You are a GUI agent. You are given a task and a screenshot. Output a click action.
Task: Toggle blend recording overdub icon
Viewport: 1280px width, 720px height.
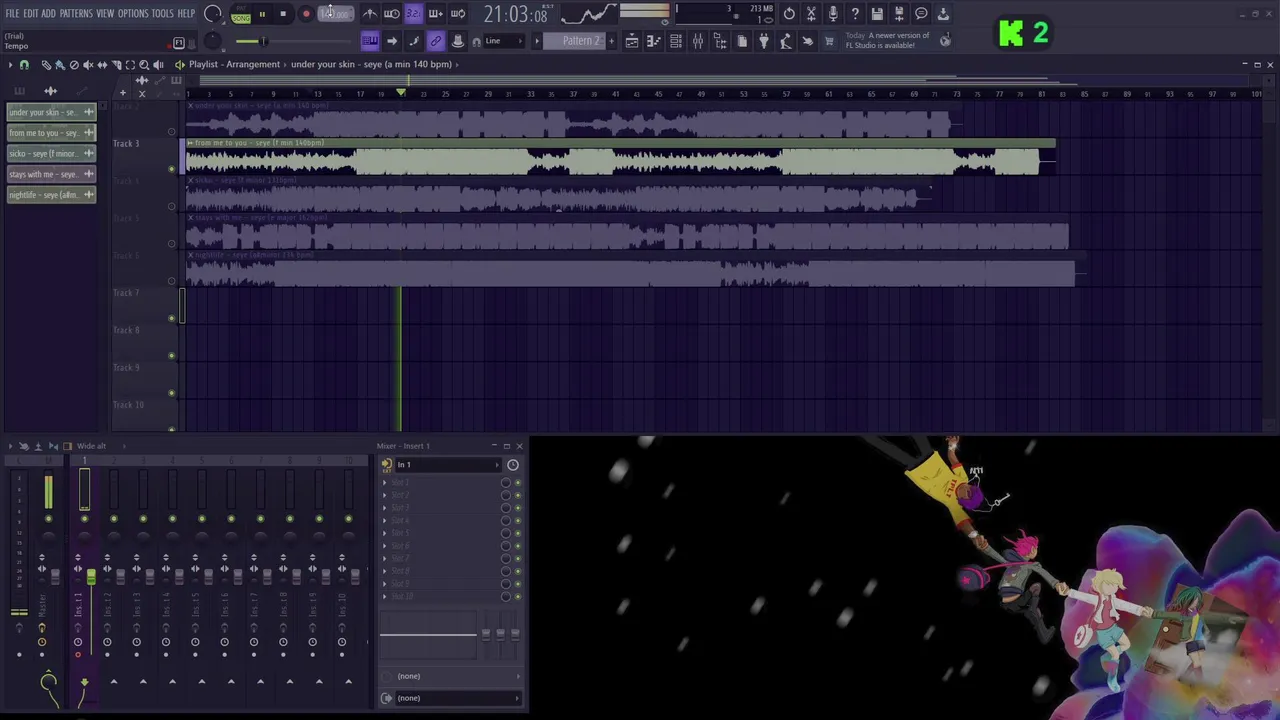coord(435,14)
